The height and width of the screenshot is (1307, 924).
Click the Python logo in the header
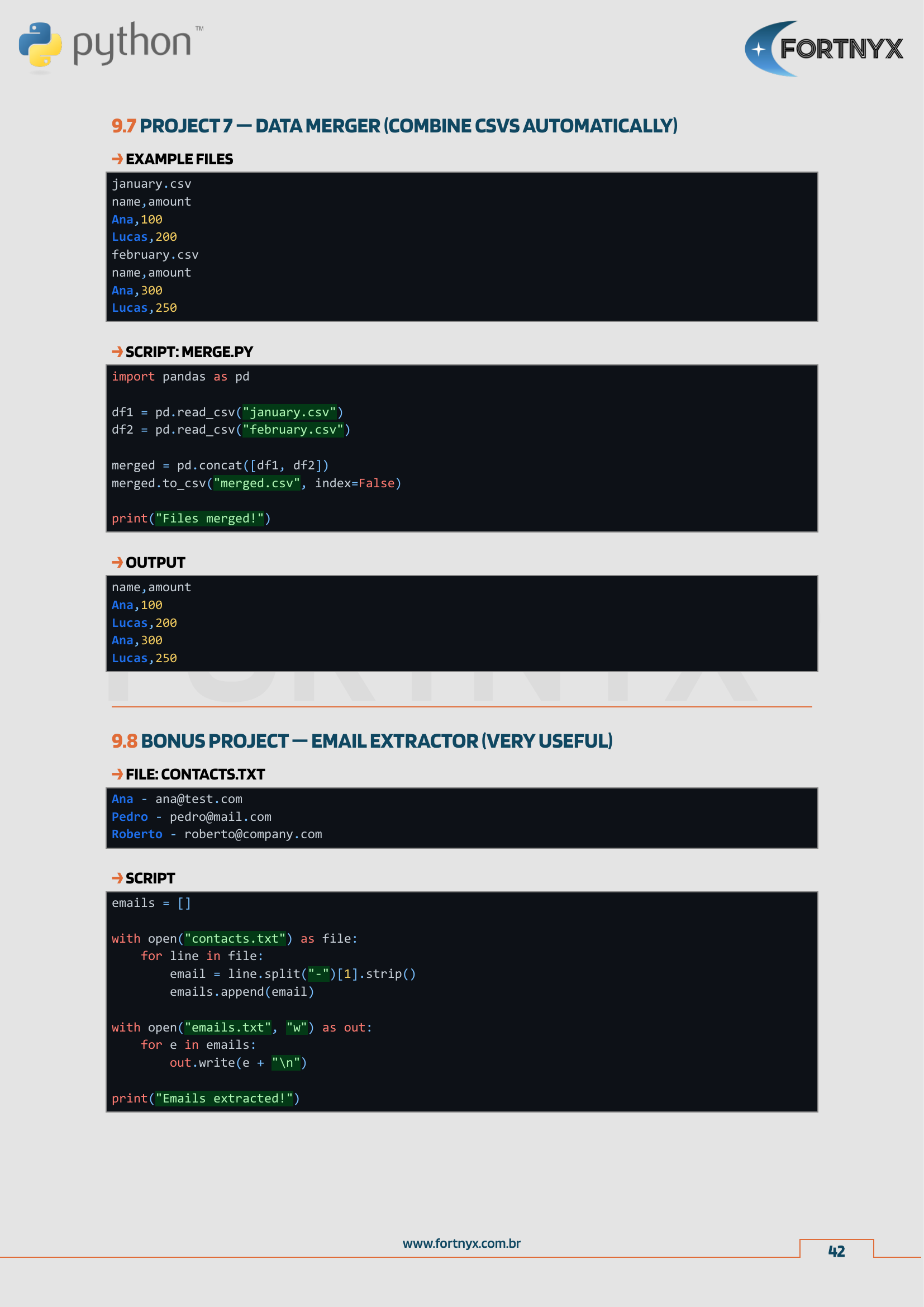click(109, 44)
